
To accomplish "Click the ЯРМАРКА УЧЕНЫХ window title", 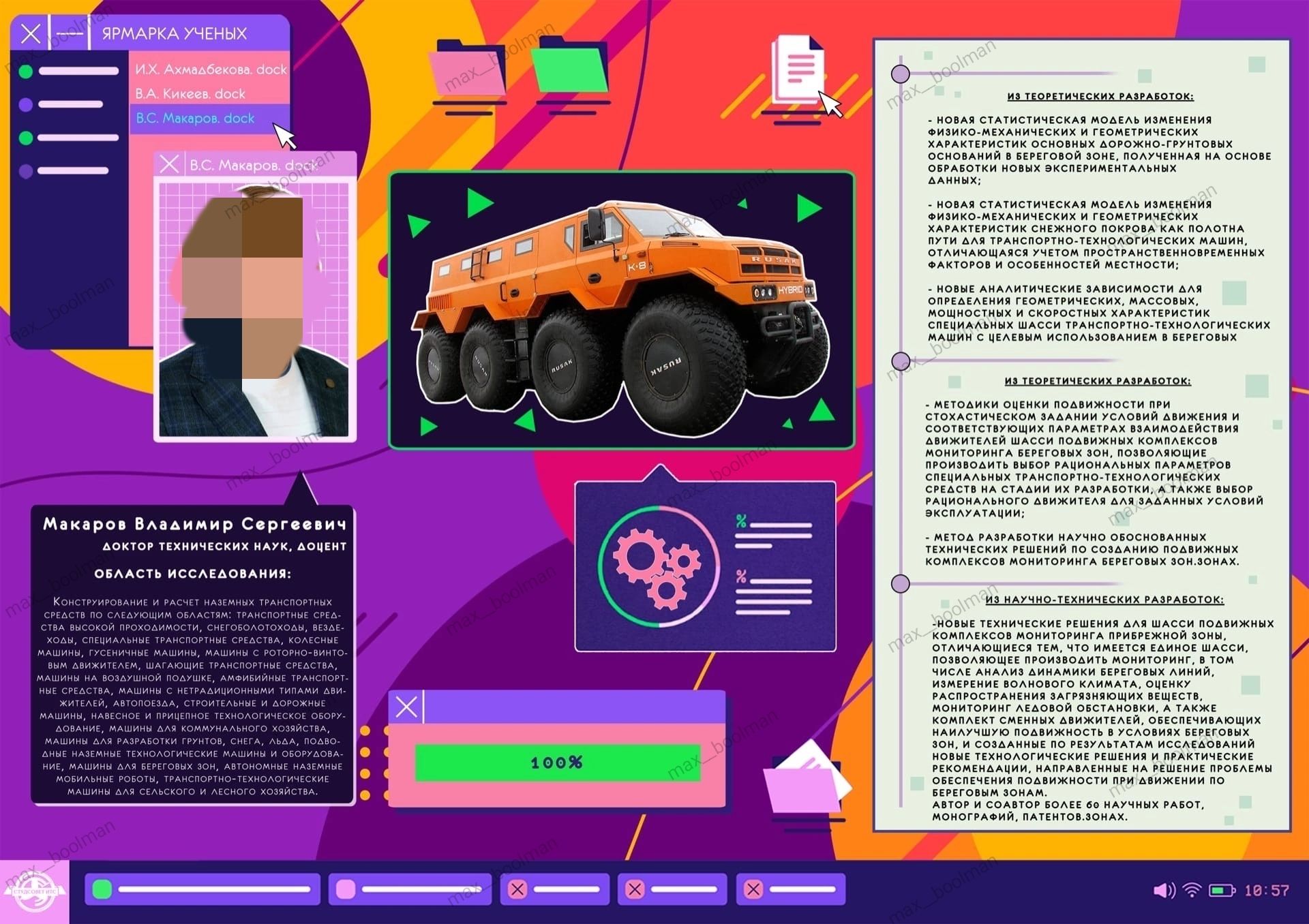I will click(174, 33).
